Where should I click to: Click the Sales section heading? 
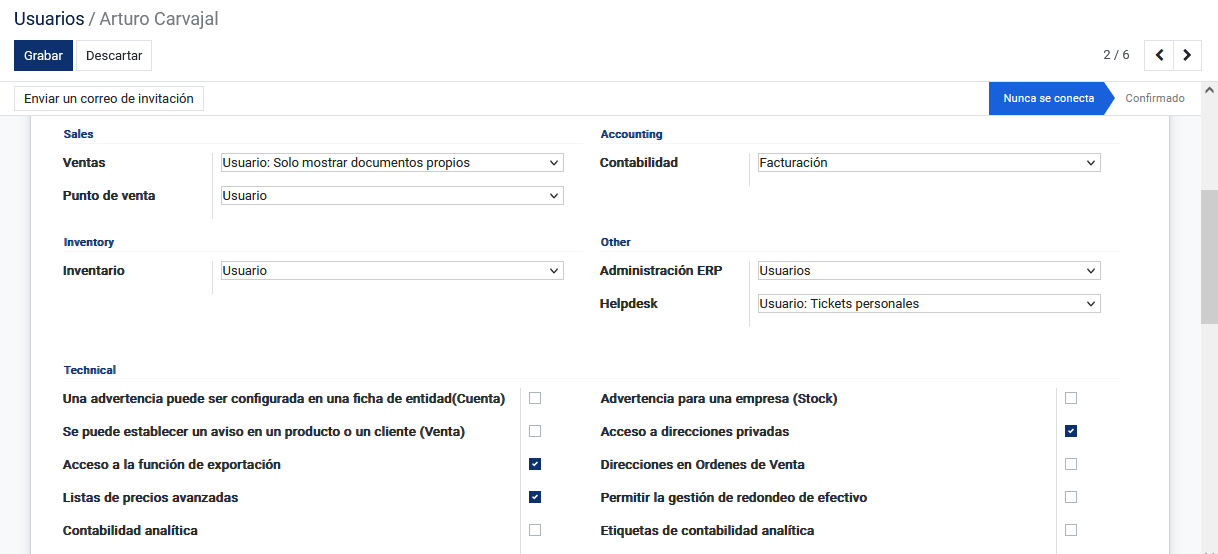coord(78,134)
